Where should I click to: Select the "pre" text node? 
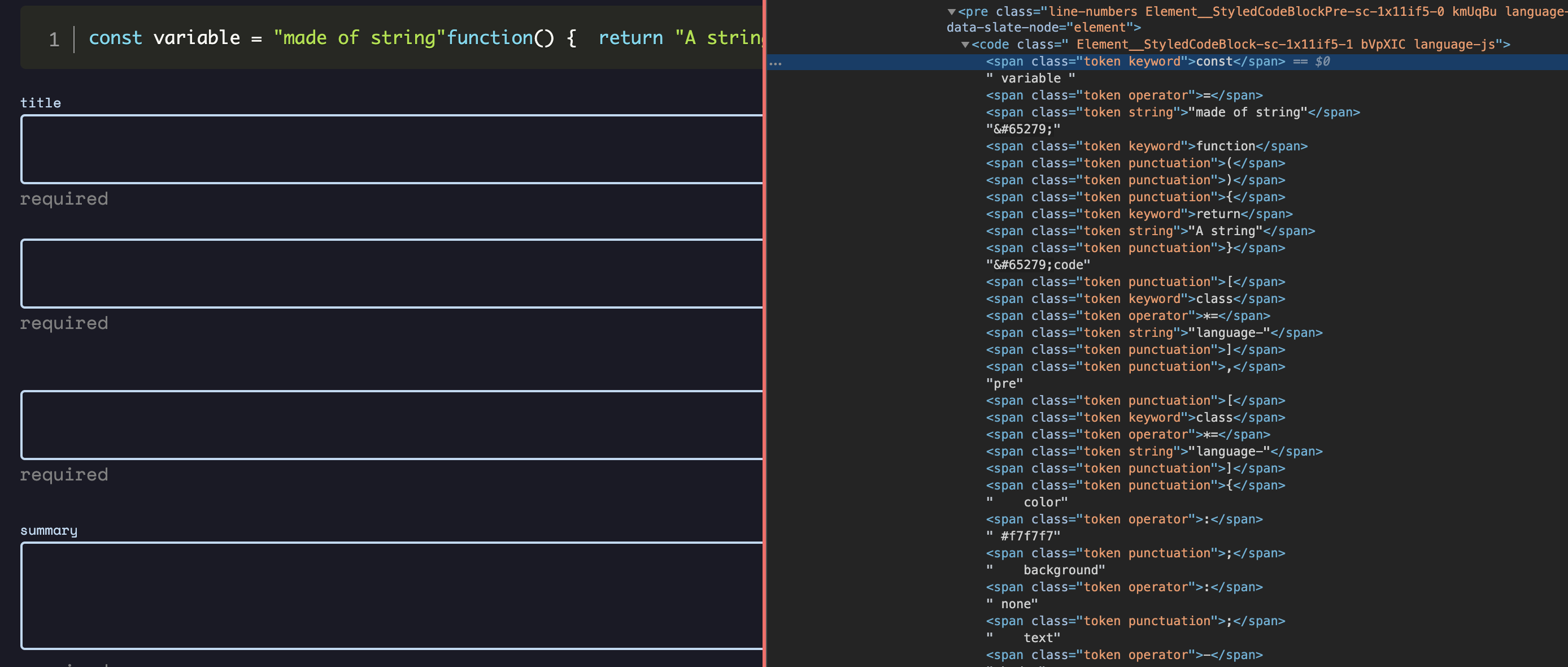[1004, 384]
